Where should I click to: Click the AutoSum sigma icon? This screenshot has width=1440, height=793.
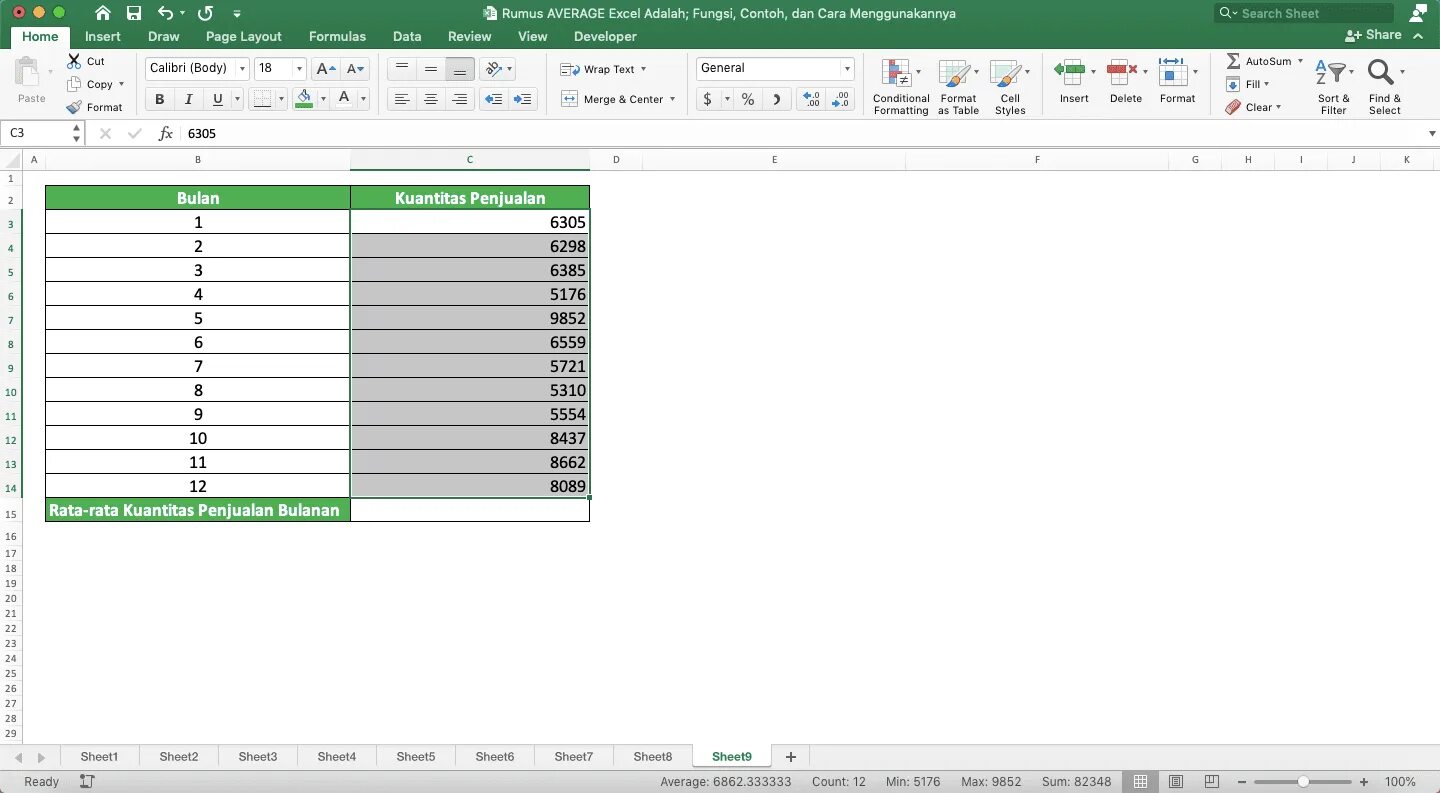click(x=1233, y=61)
